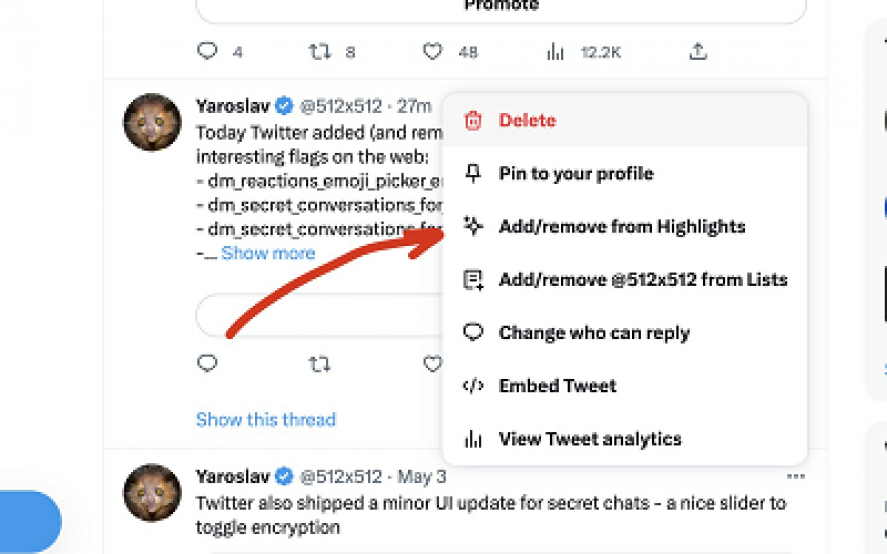887x554 pixels.
Task: Reply to the 27m Yaroslav tweet
Action: click(208, 364)
